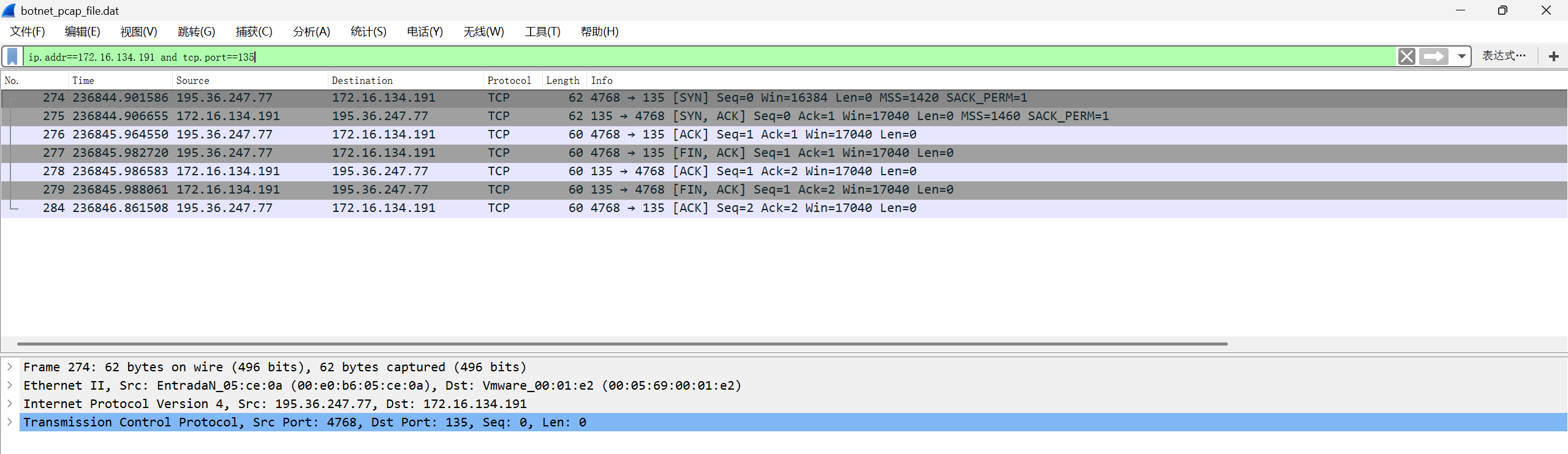
Task: Click length 62 cell of packet 274
Action: click(x=575, y=98)
